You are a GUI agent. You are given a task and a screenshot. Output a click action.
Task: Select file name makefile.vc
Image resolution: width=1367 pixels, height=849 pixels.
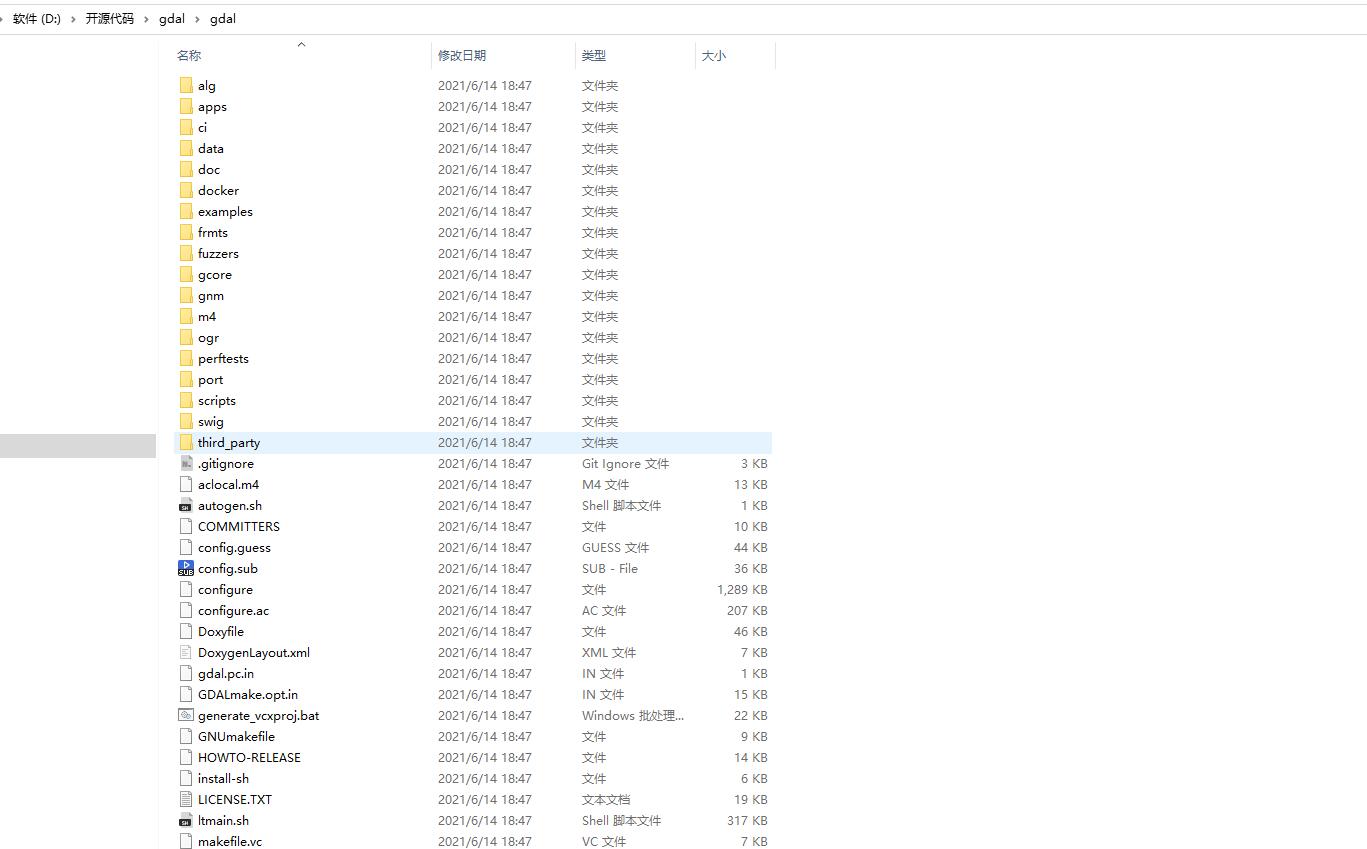(230, 841)
